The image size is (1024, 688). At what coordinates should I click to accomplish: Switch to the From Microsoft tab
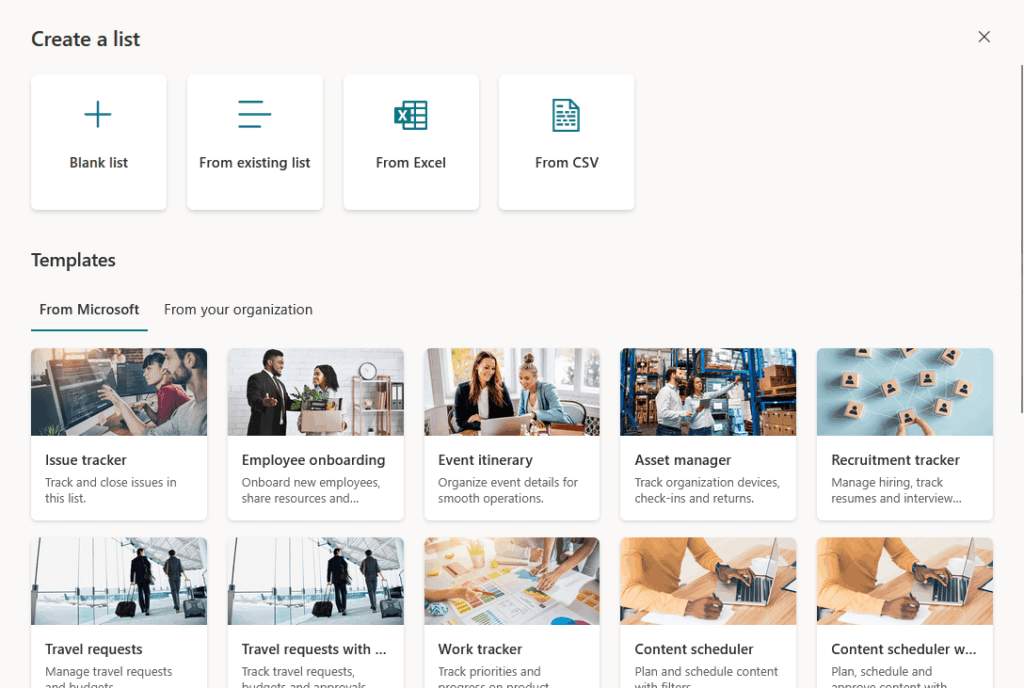click(89, 309)
